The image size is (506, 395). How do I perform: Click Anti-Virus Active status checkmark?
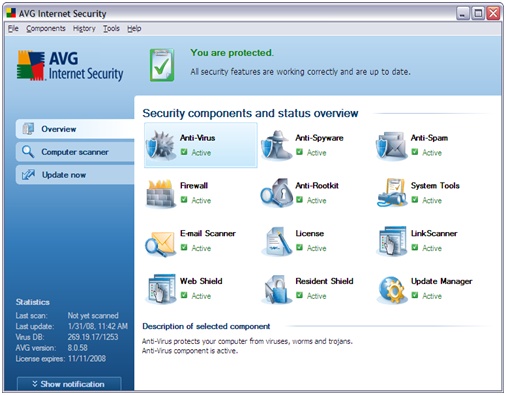[184, 152]
